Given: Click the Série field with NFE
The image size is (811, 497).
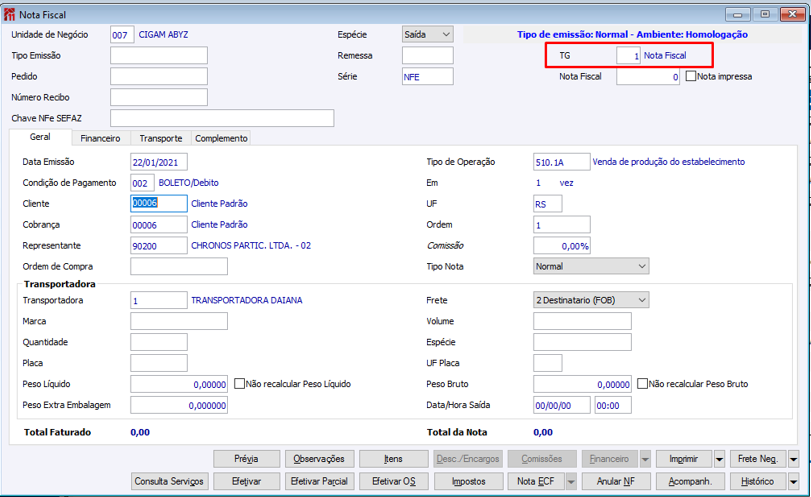Looking at the screenshot, I should coord(428,76).
